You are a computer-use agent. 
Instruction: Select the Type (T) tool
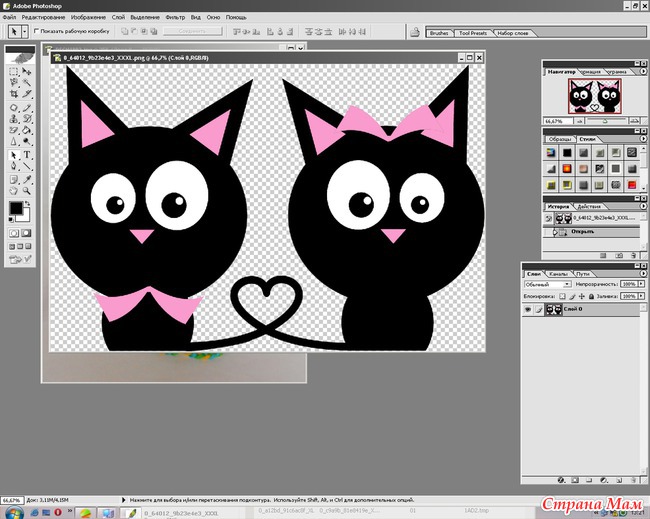coord(27,156)
